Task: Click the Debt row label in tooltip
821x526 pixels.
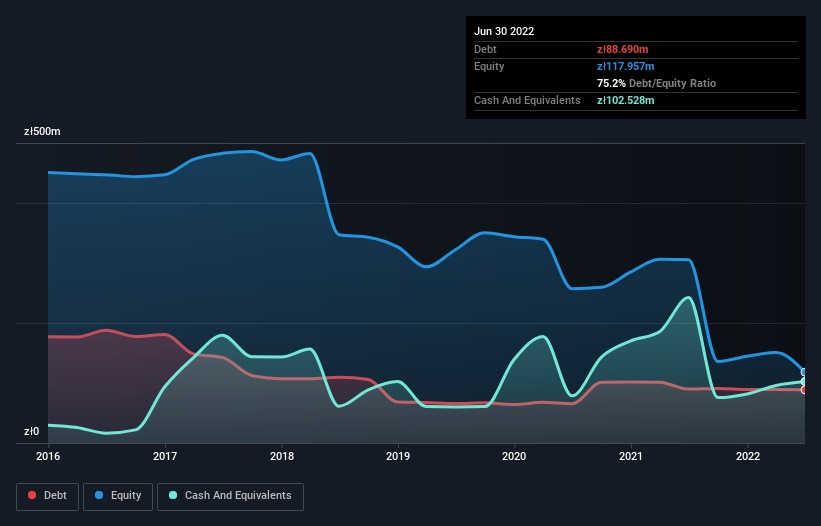Action: pyautogui.click(x=485, y=49)
